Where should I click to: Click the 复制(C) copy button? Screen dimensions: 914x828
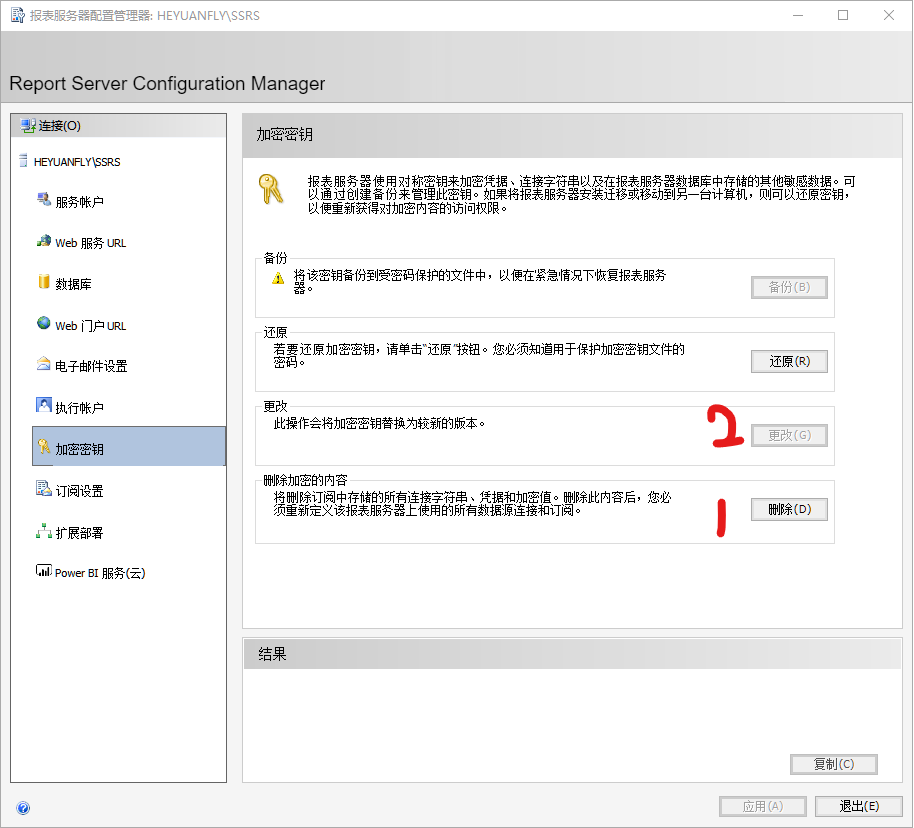(834, 764)
